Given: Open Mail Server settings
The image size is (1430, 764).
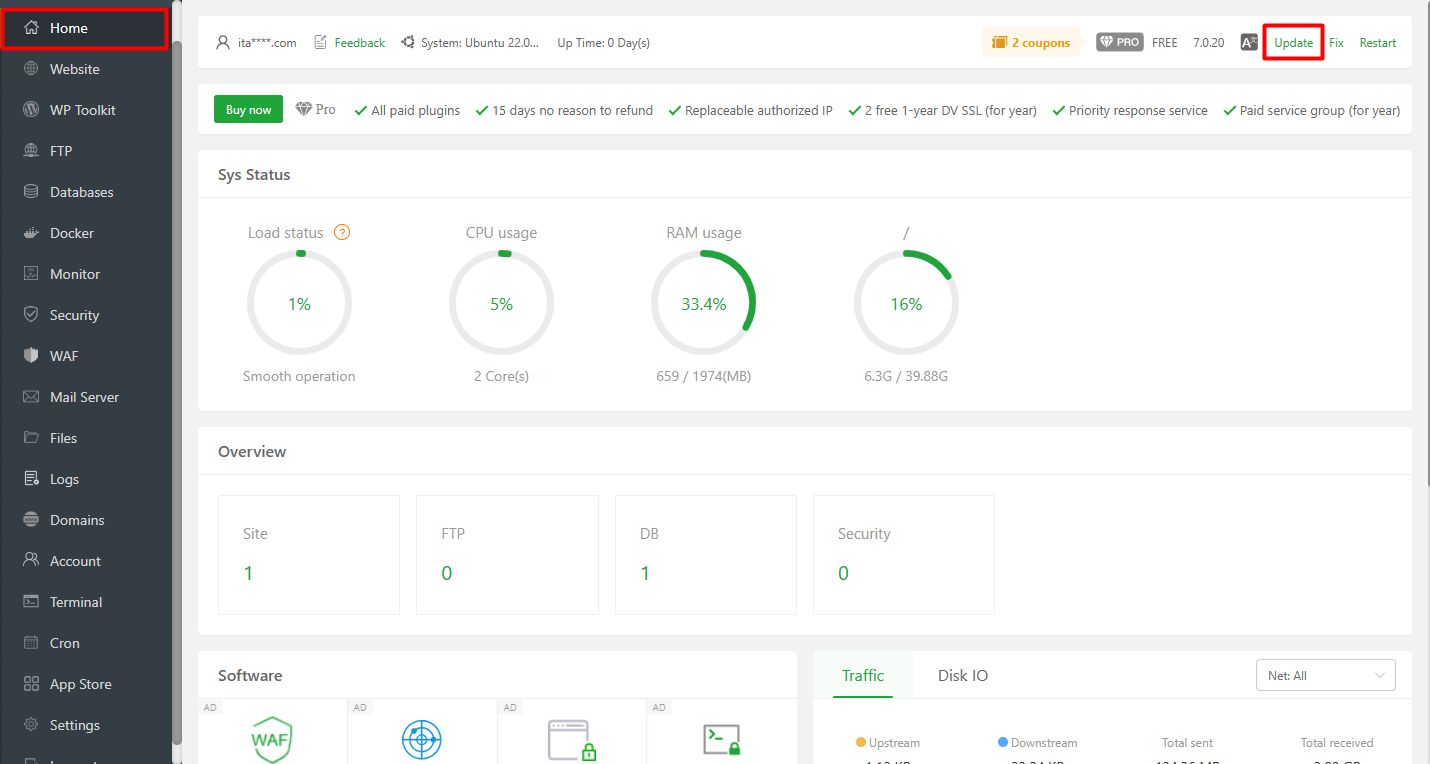Looking at the screenshot, I should pos(85,396).
